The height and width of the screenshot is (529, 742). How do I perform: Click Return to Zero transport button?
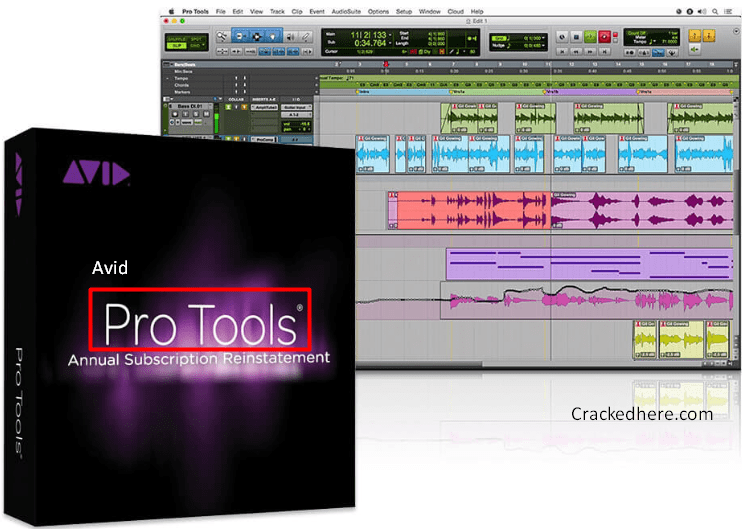(x=562, y=51)
